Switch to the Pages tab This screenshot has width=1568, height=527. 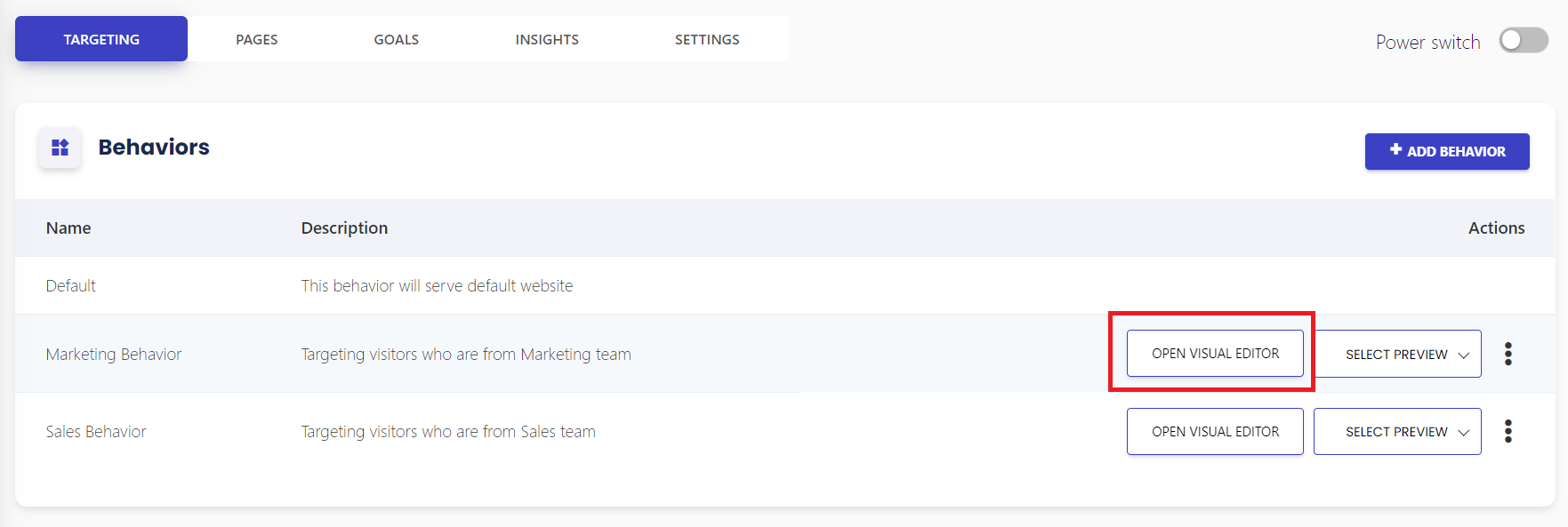click(257, 39)
